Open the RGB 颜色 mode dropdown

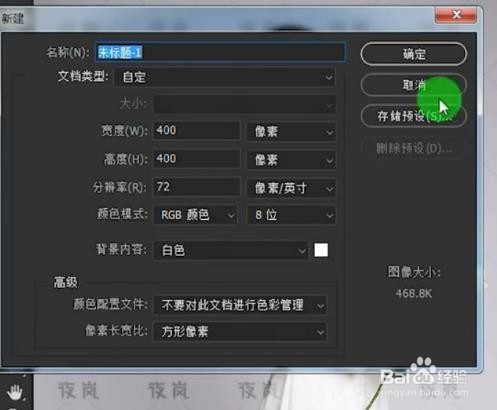195,215
